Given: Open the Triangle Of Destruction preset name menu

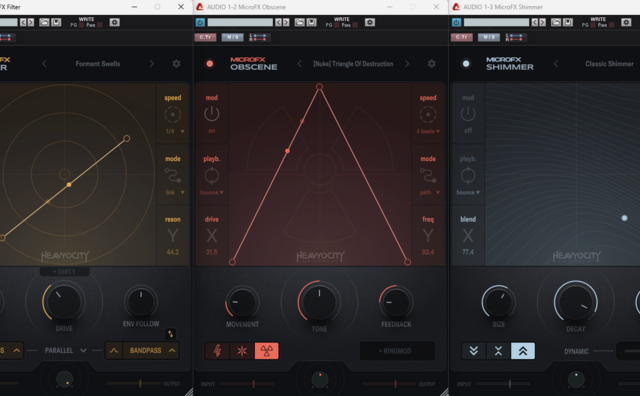Looking at the screenshot, I should click(x=353, y=64).
